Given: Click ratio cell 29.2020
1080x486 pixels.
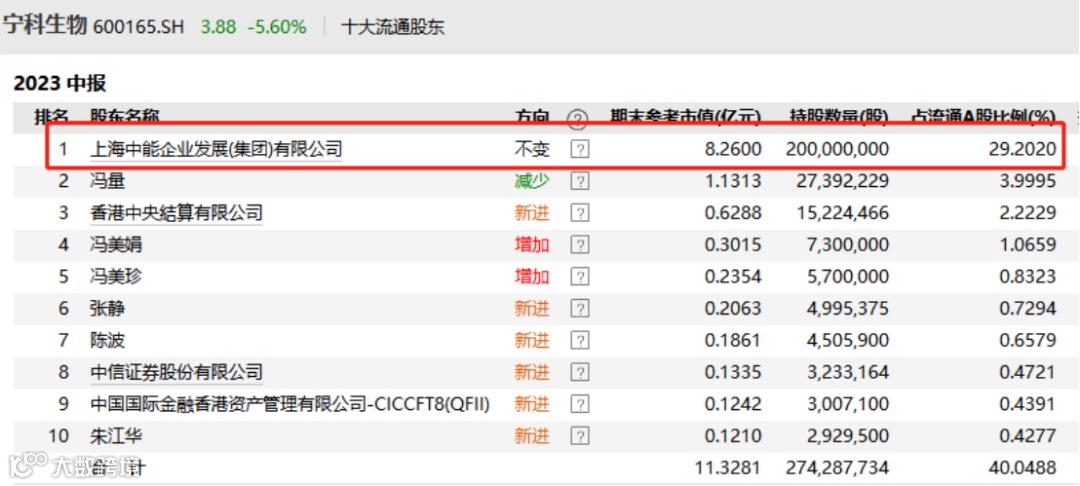Looking at the screenshot, I should click(x=1022, y=149).
